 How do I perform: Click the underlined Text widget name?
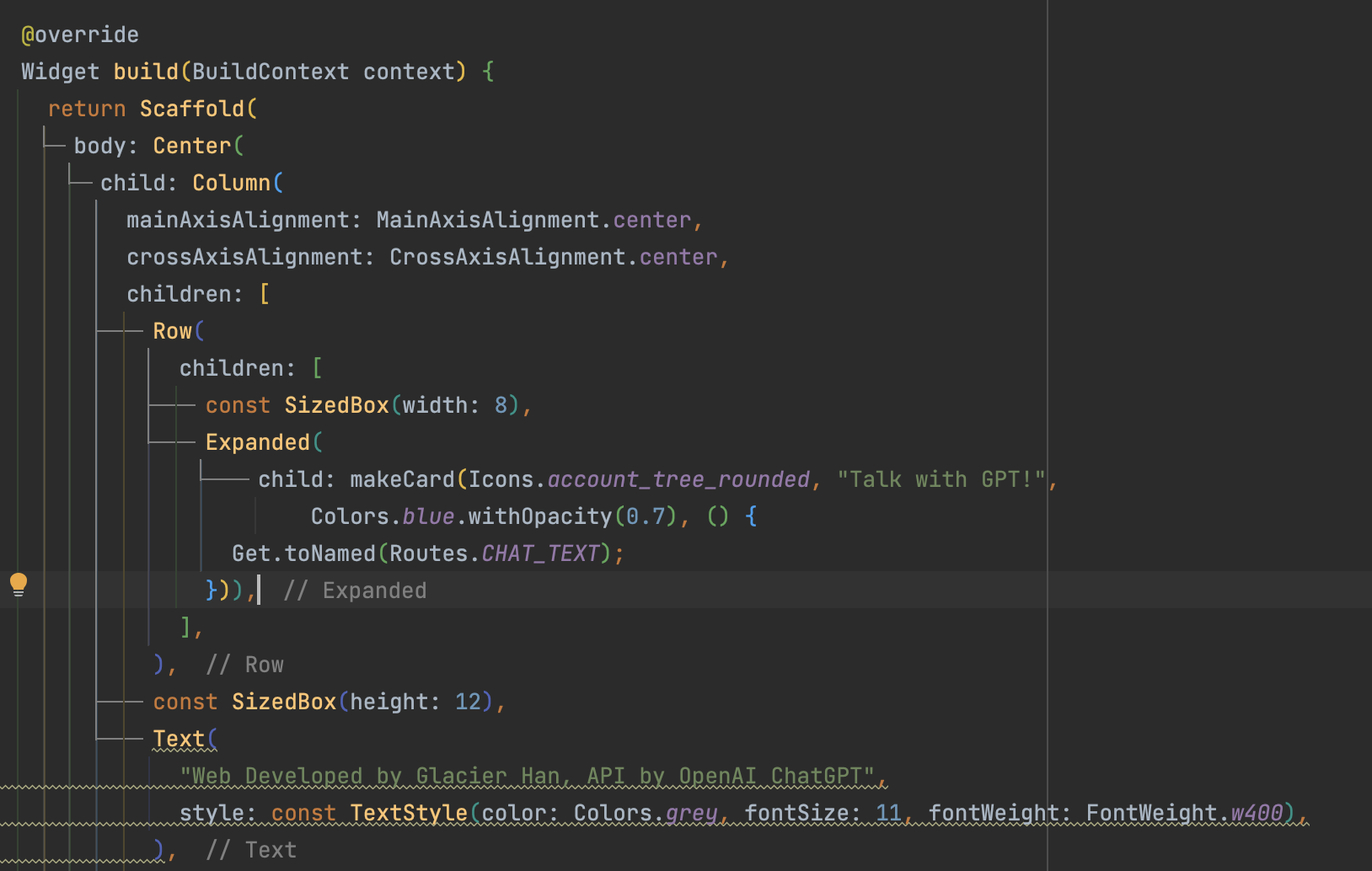point(179,739)
